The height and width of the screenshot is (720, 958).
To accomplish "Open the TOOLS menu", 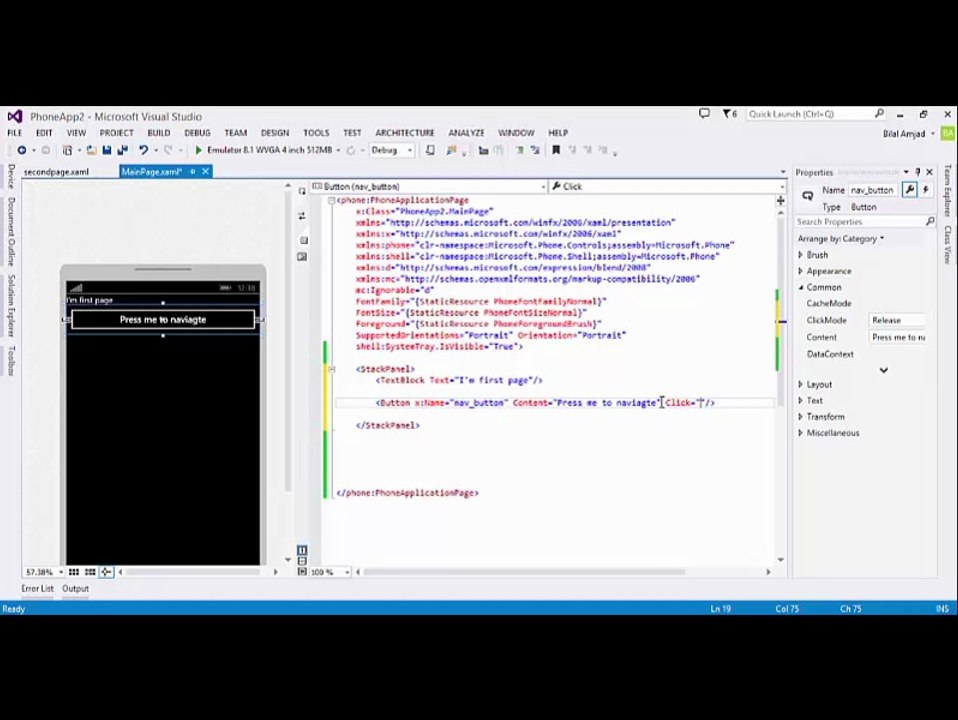I will point(316,133).
